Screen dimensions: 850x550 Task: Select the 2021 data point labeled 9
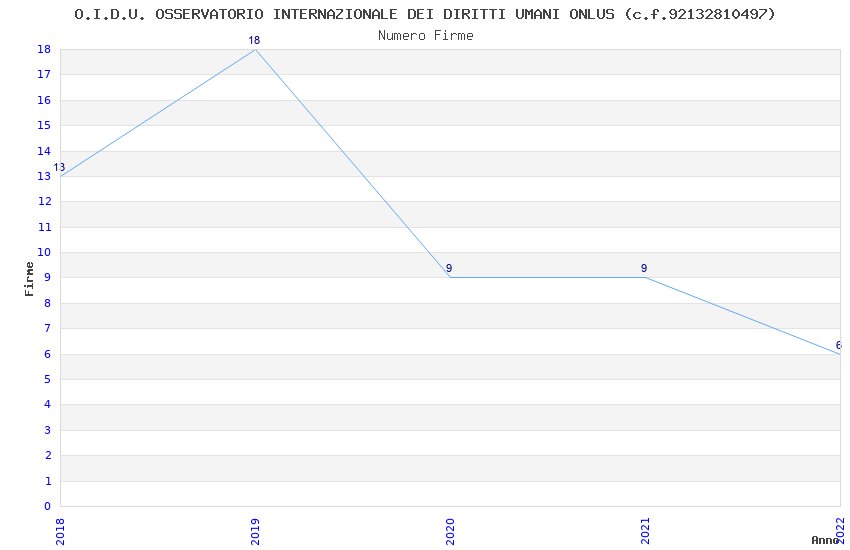coord(645,277)
